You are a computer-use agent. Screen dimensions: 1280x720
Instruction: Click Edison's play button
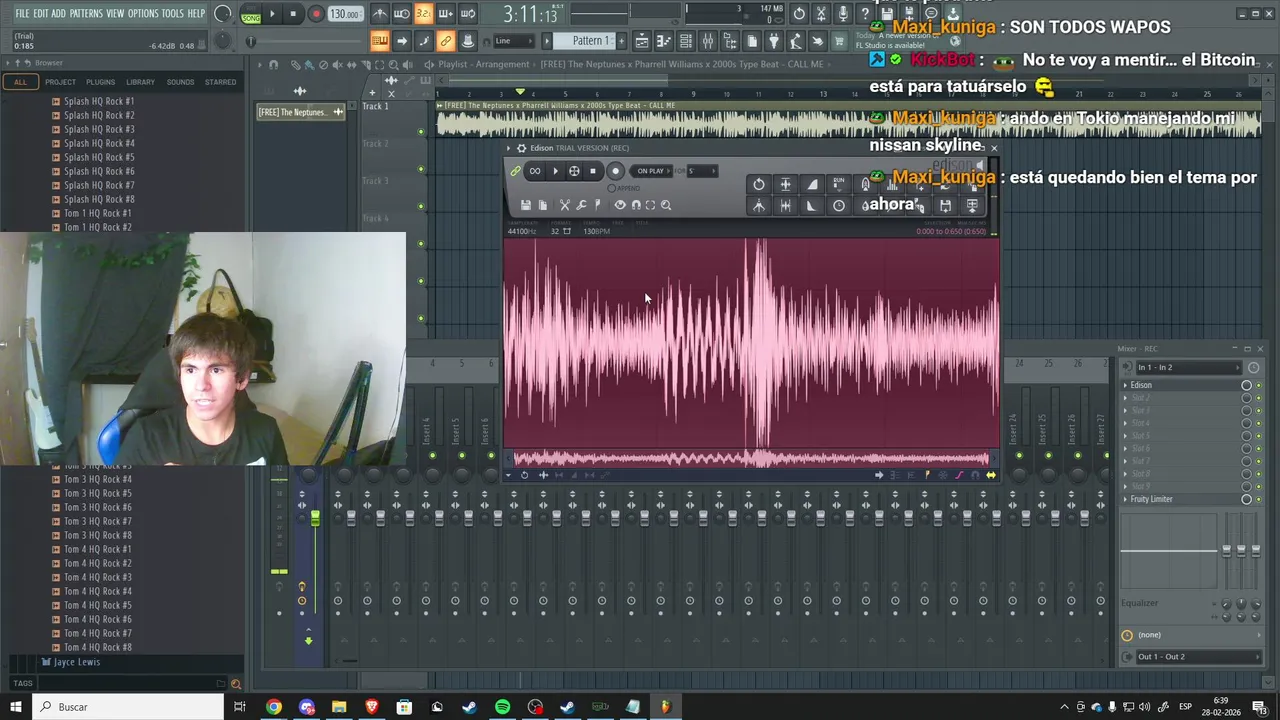click(x=555, y=171)
